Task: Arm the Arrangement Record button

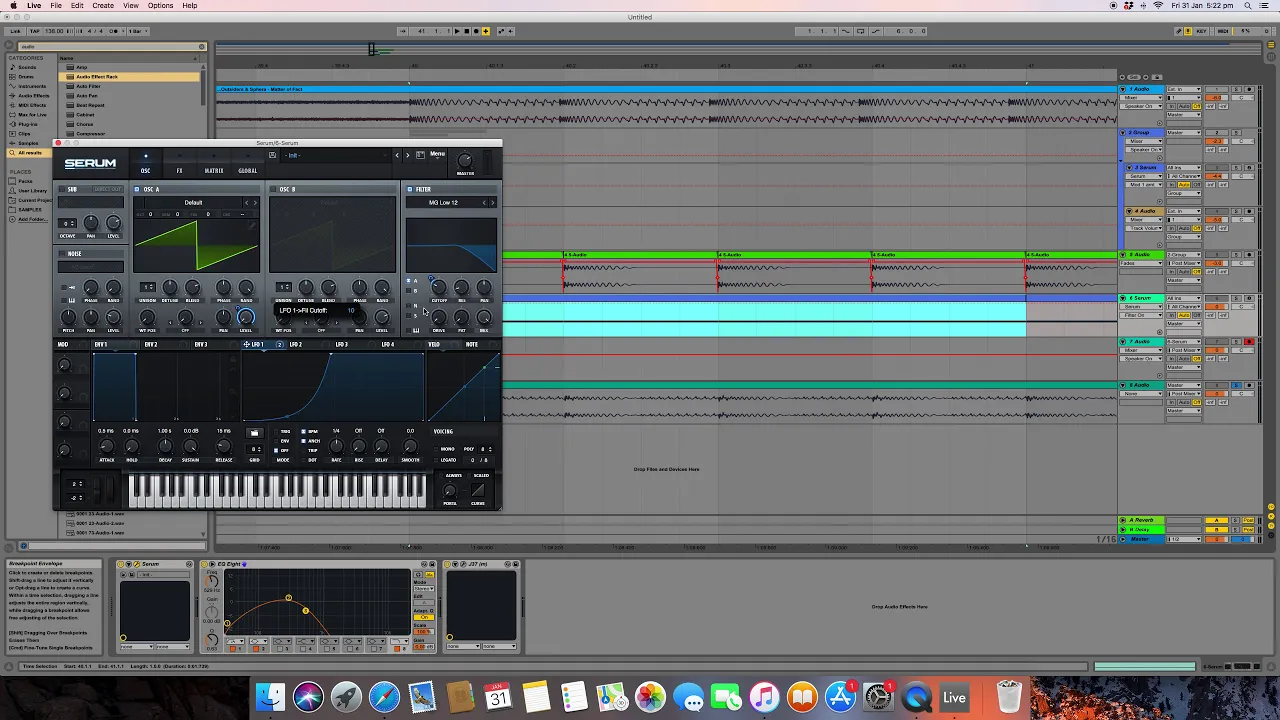Action: click(x=476, y=31)
